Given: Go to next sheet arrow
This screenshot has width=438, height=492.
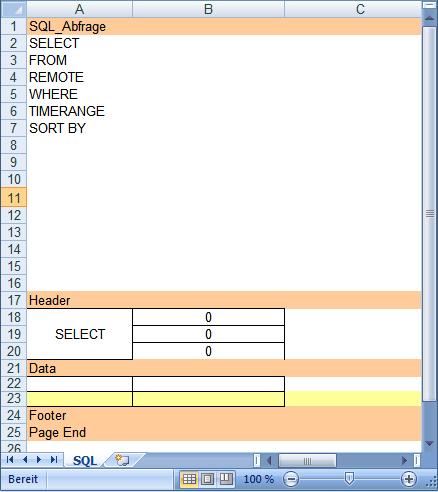Looking at the screenshot, I should pyautogui.click(x=39, y=460).
